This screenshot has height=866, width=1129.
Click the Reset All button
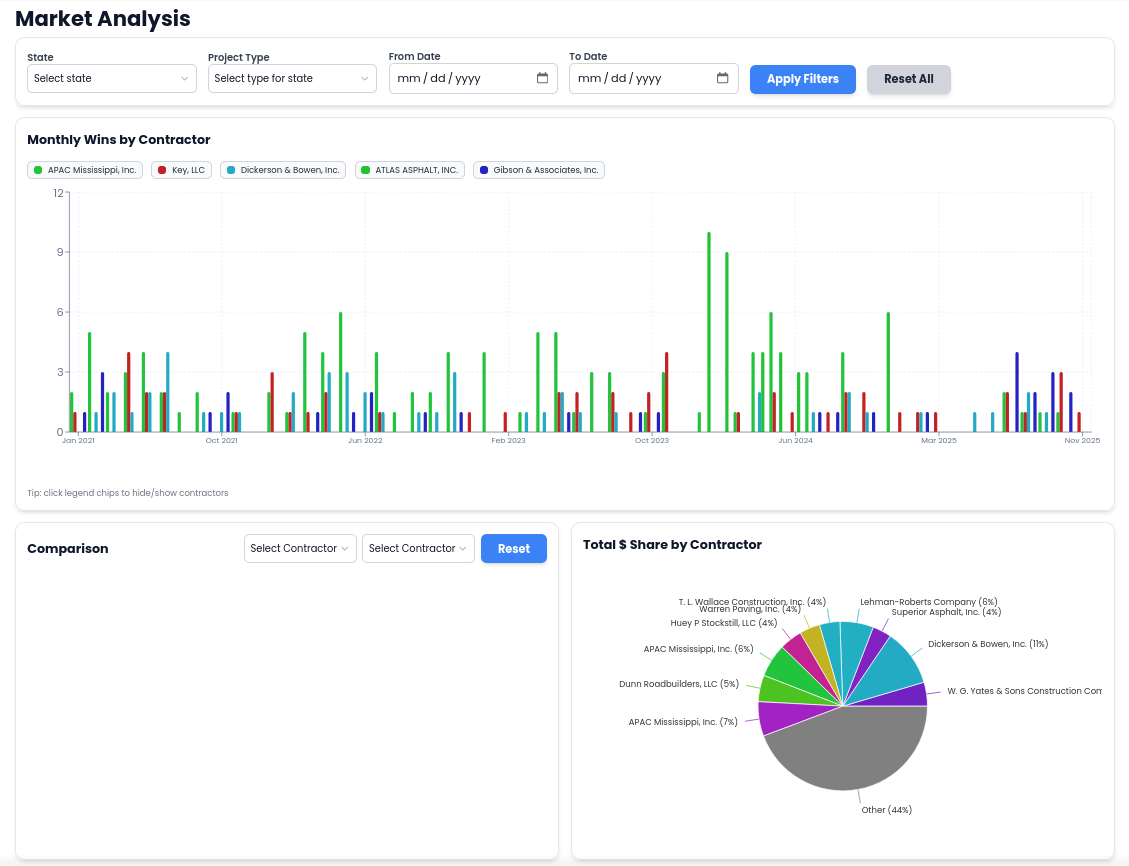point(909,79)
